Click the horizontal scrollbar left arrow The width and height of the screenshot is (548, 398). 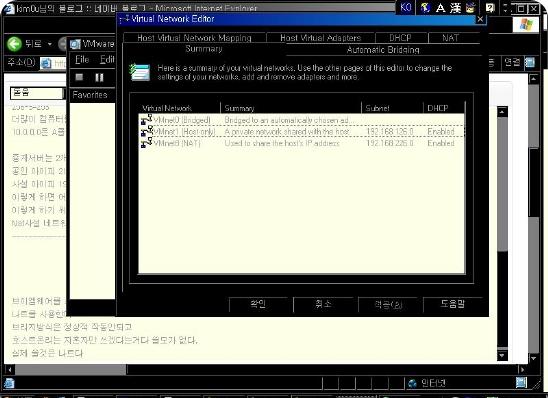9,369
